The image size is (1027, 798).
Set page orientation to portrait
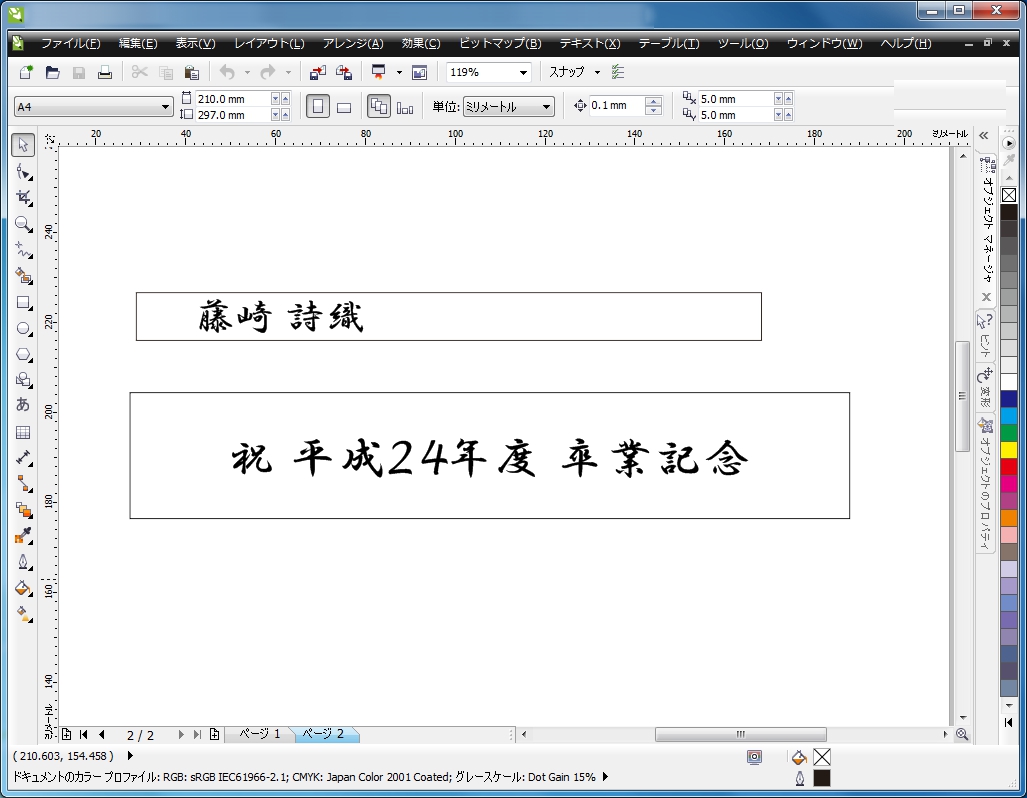click(x=318, y=106)
